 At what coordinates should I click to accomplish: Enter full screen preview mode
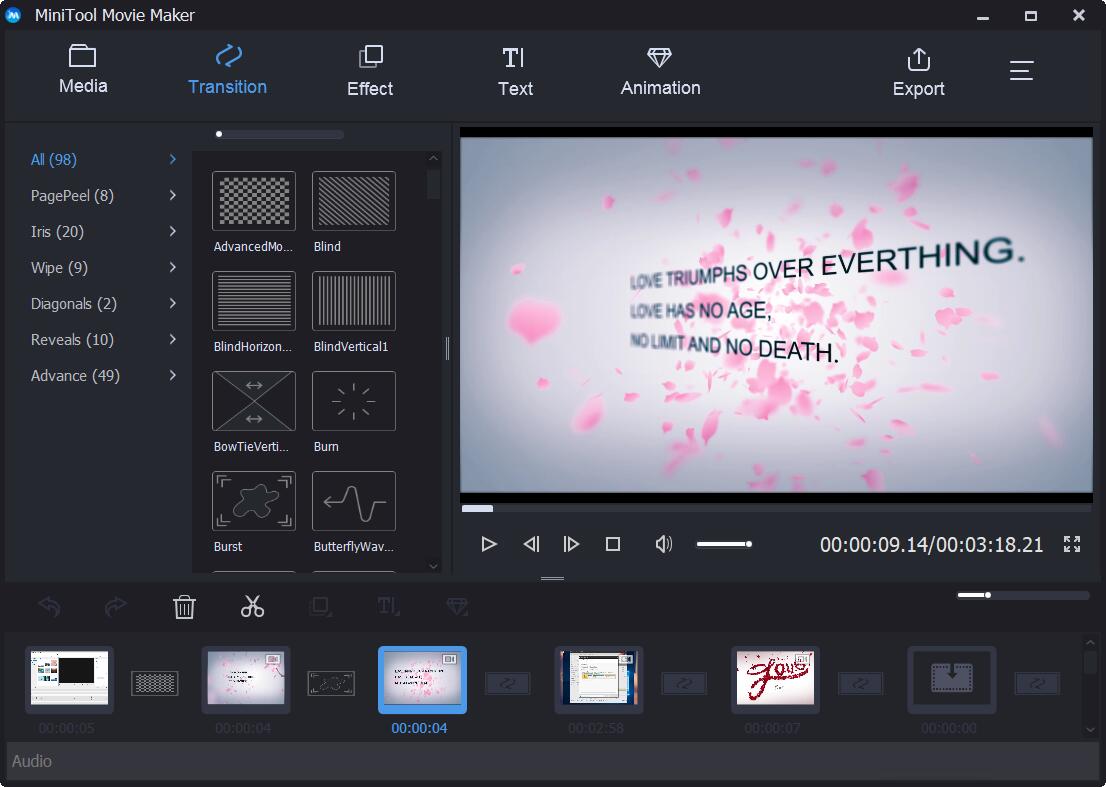click(x=1072, y=544)
